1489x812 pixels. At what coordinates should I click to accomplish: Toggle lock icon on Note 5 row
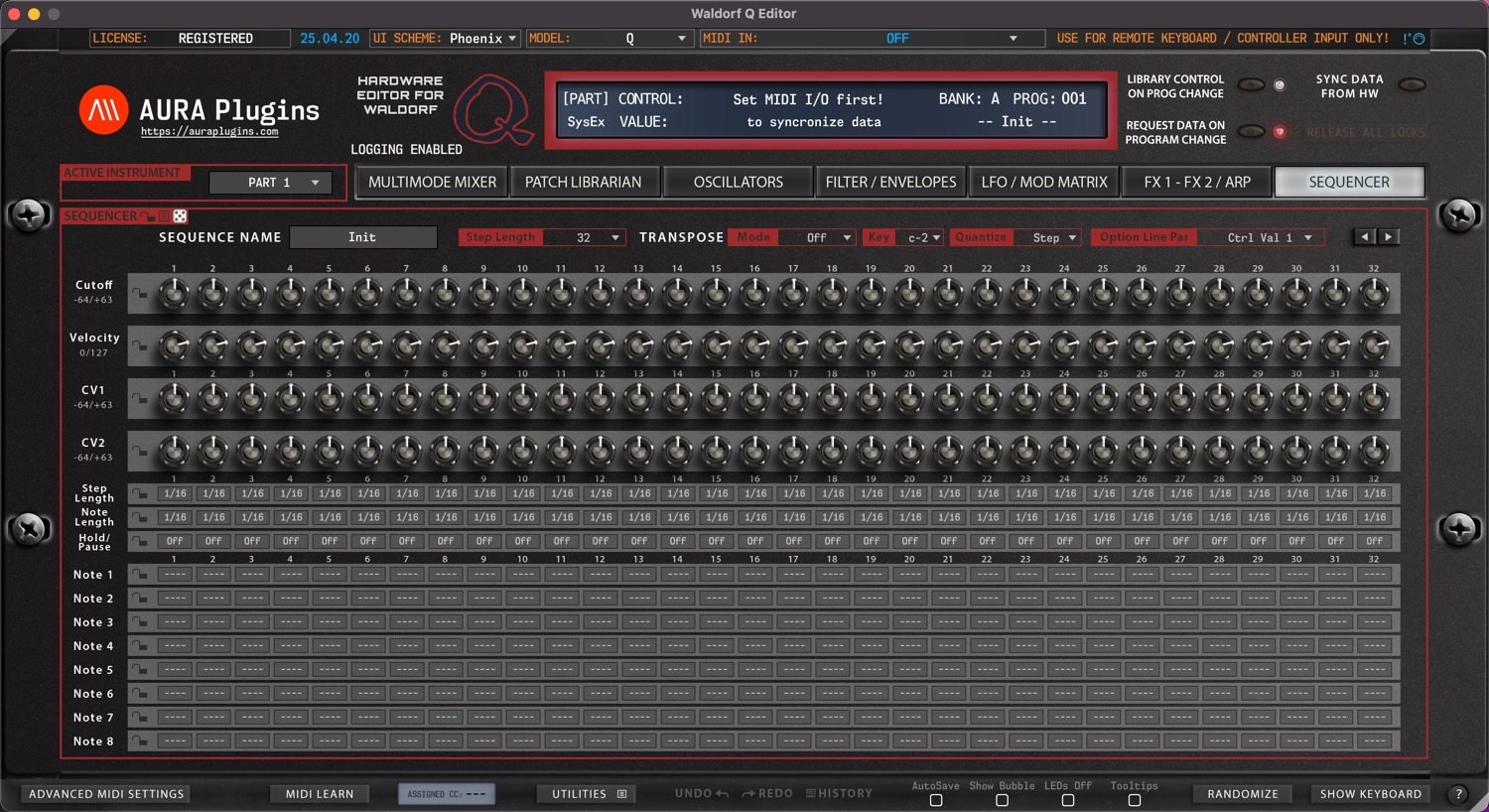point(140,669)
